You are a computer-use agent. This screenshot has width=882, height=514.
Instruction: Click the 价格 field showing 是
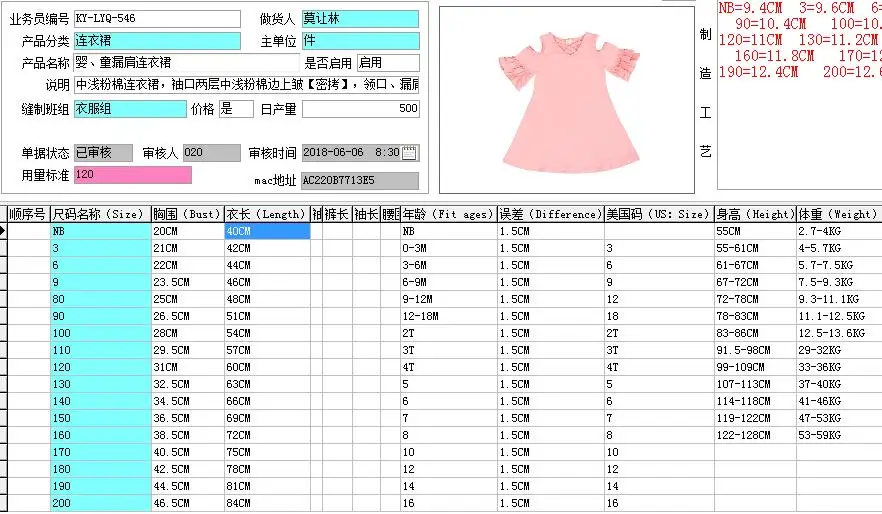[x=236, y=109]
